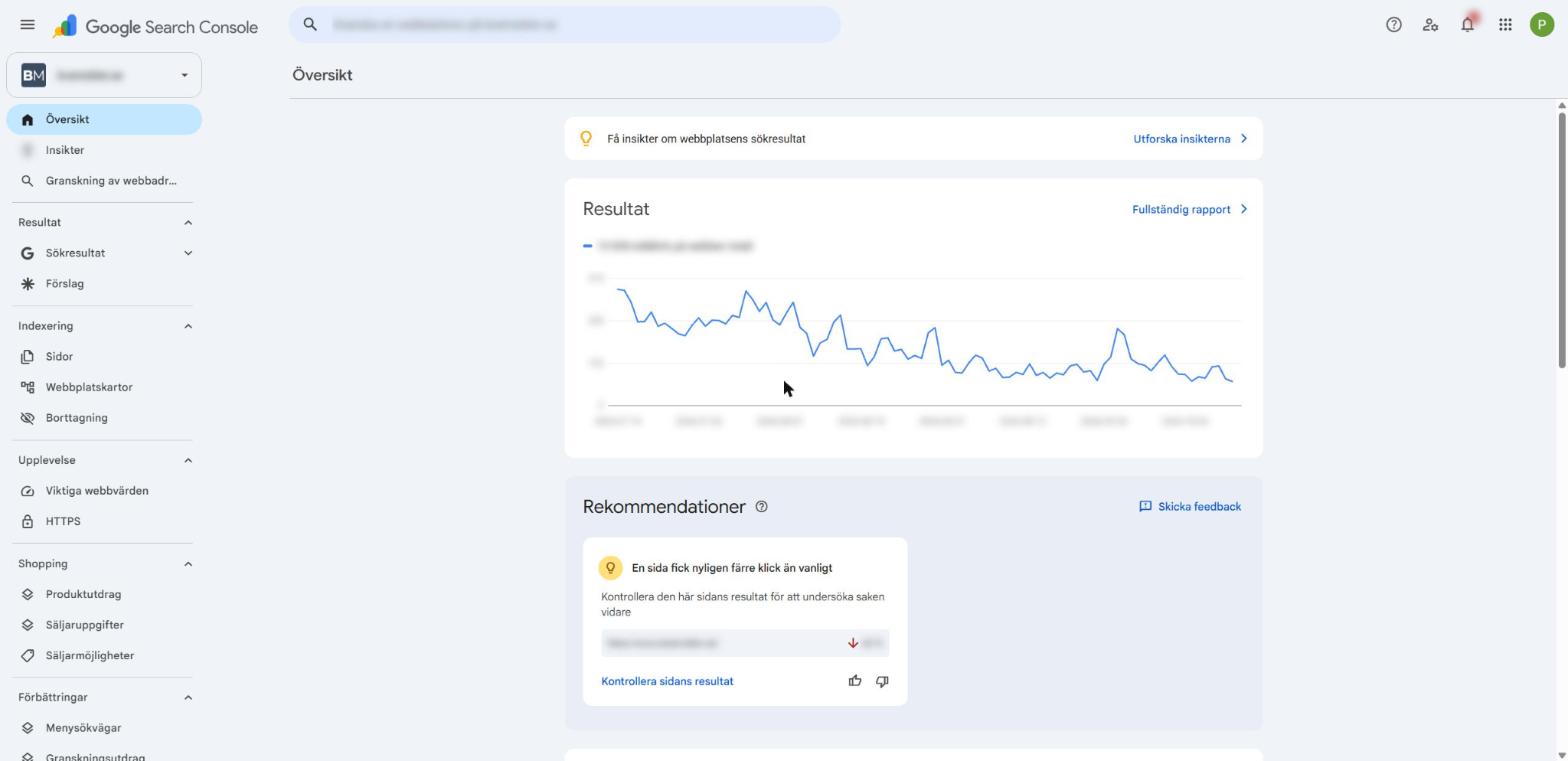Click the chevron next to Utforska insikterna
Screen dimensions: 1568x761
point(1244,139)
